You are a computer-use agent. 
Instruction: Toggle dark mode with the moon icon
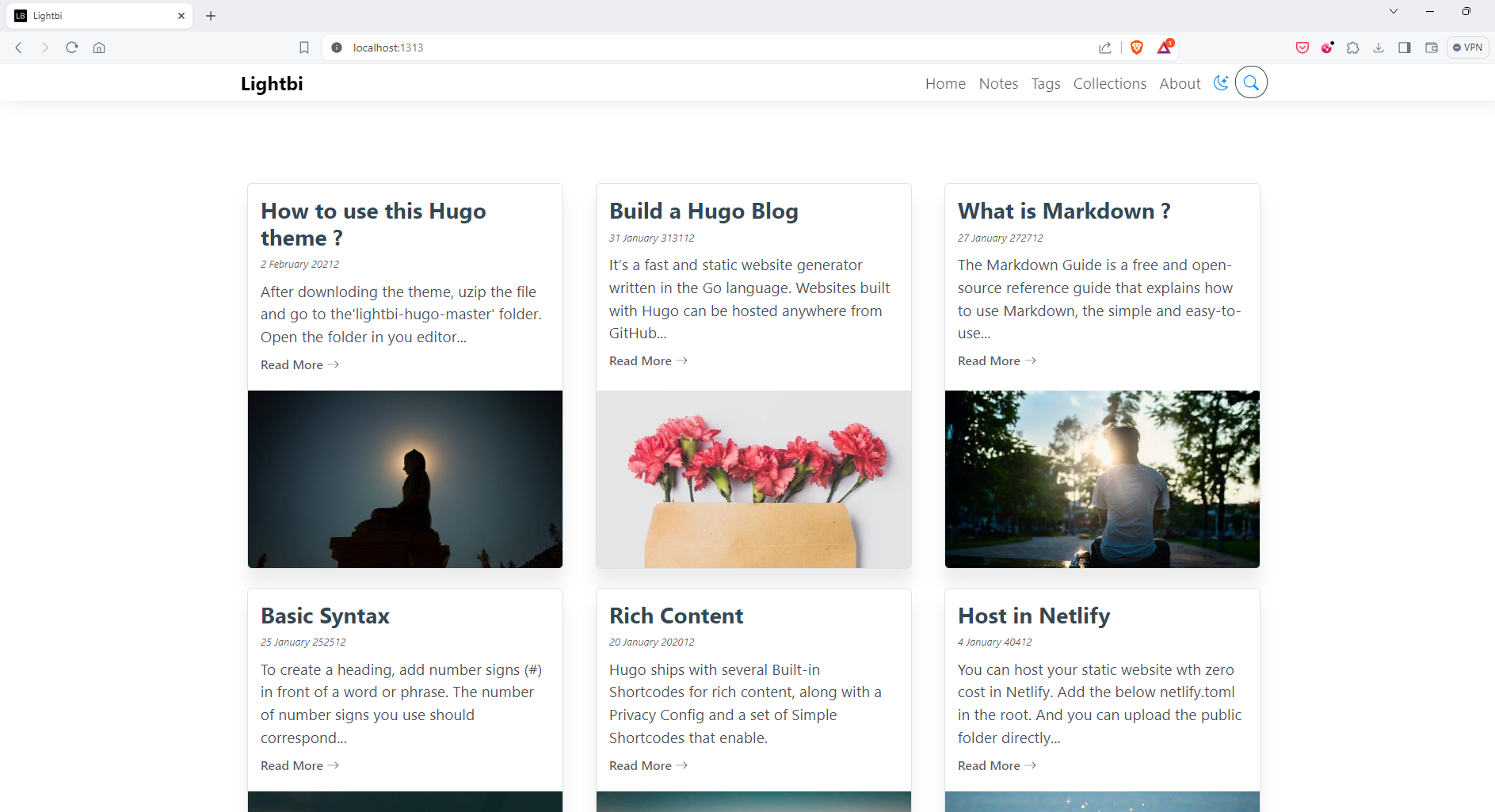1221,83
